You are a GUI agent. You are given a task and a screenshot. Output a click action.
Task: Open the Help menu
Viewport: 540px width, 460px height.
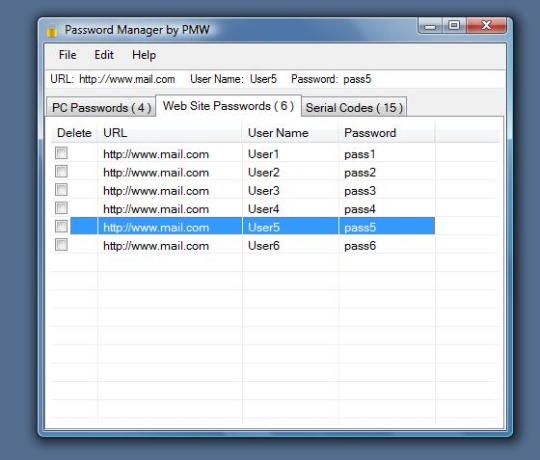[144, 55]
